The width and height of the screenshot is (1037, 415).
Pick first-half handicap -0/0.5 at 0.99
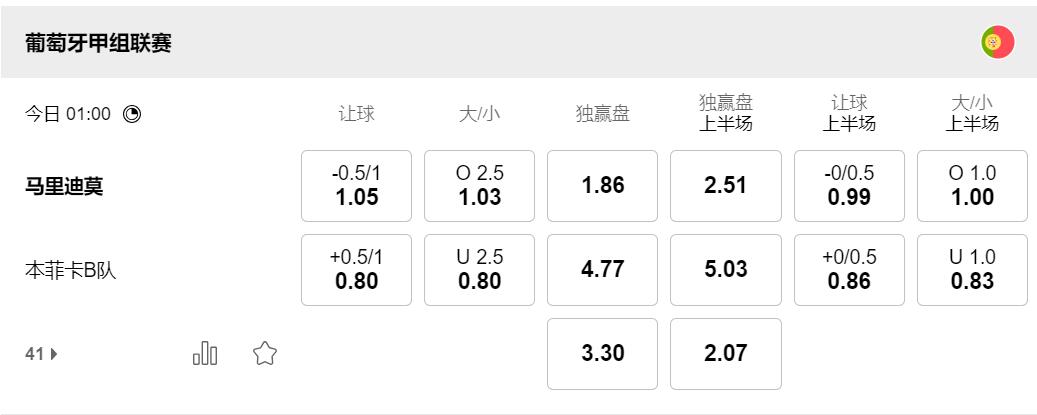point(849,186)
